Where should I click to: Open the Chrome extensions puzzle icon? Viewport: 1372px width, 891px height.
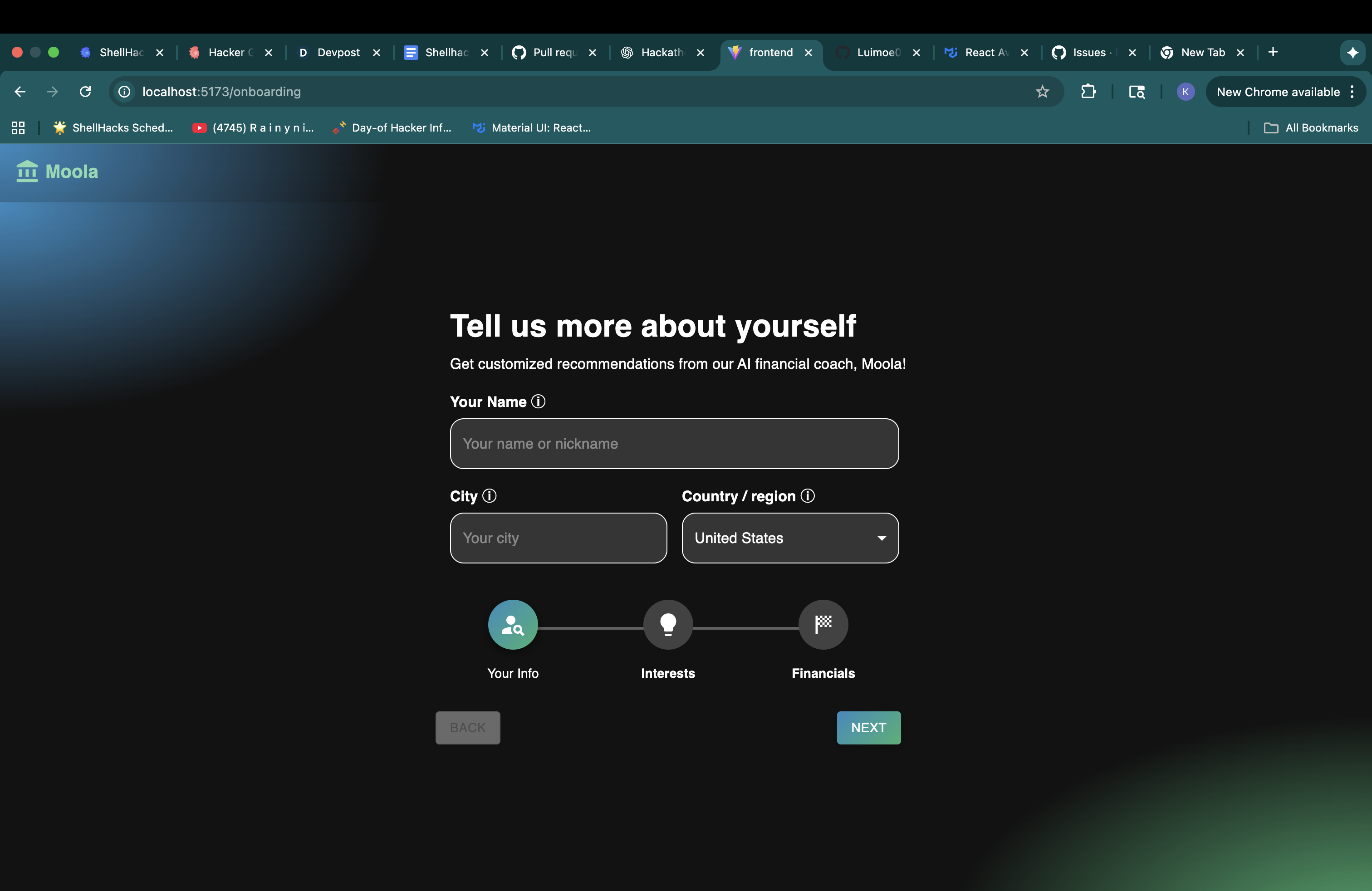(x=1088, y=92)
